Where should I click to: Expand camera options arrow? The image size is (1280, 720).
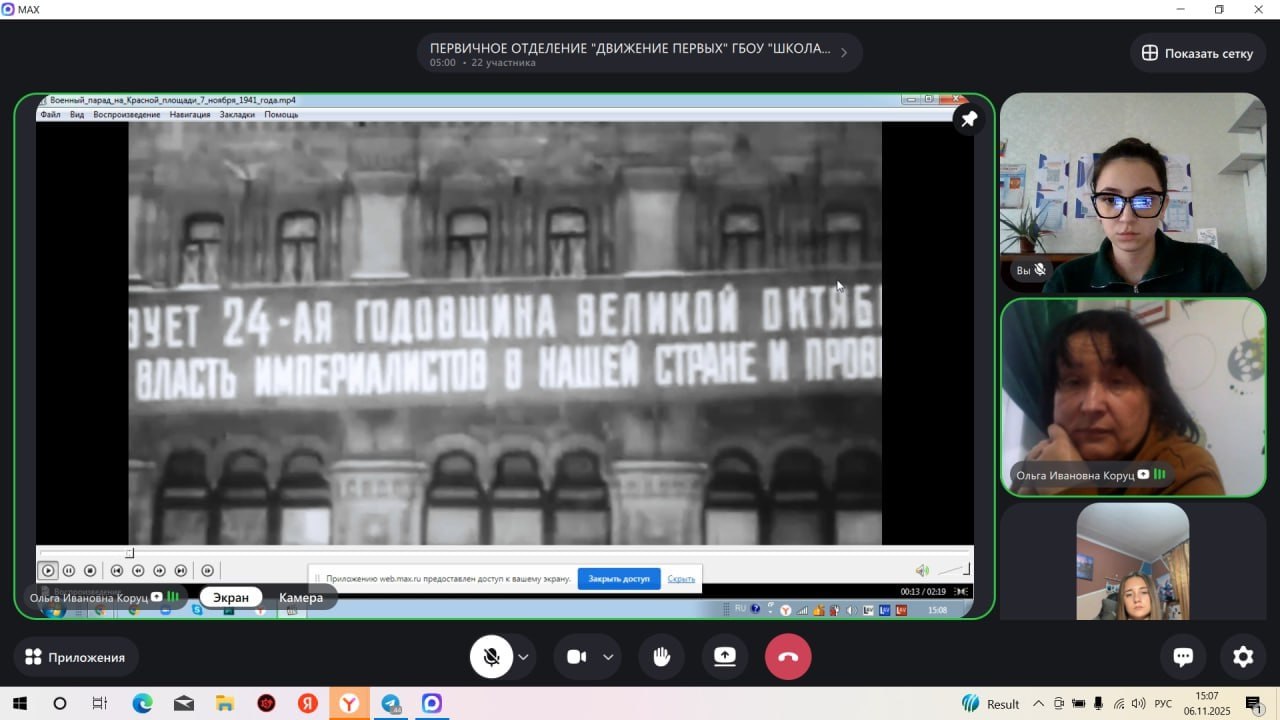[x=608, y=657]
